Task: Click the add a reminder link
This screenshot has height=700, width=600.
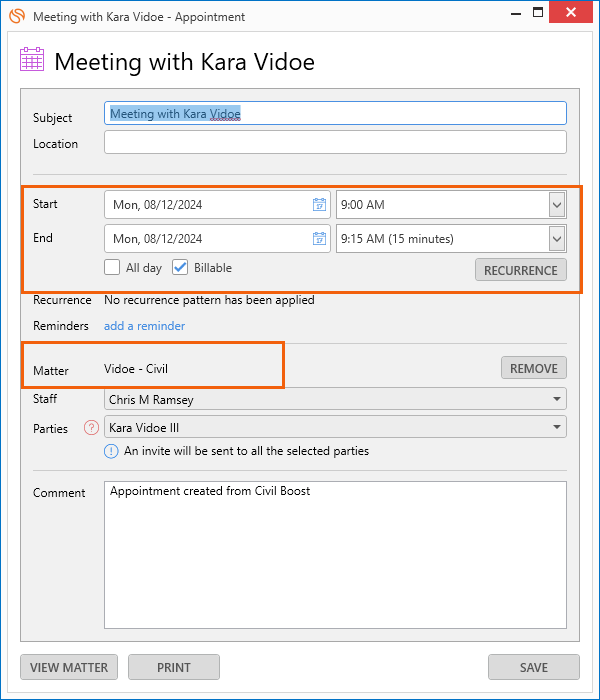Action: tap(144, 326)
